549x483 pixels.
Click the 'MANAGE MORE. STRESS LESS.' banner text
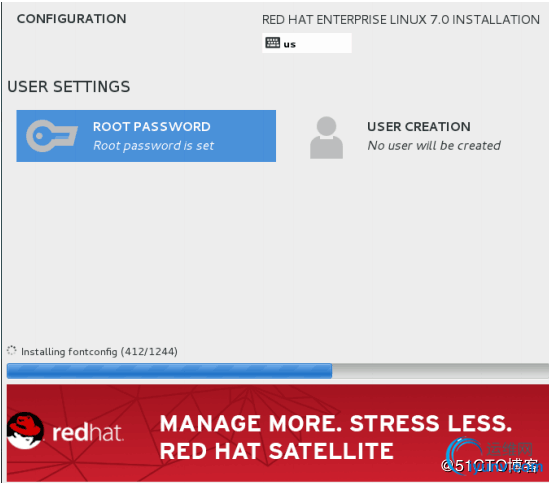[336, 423]
